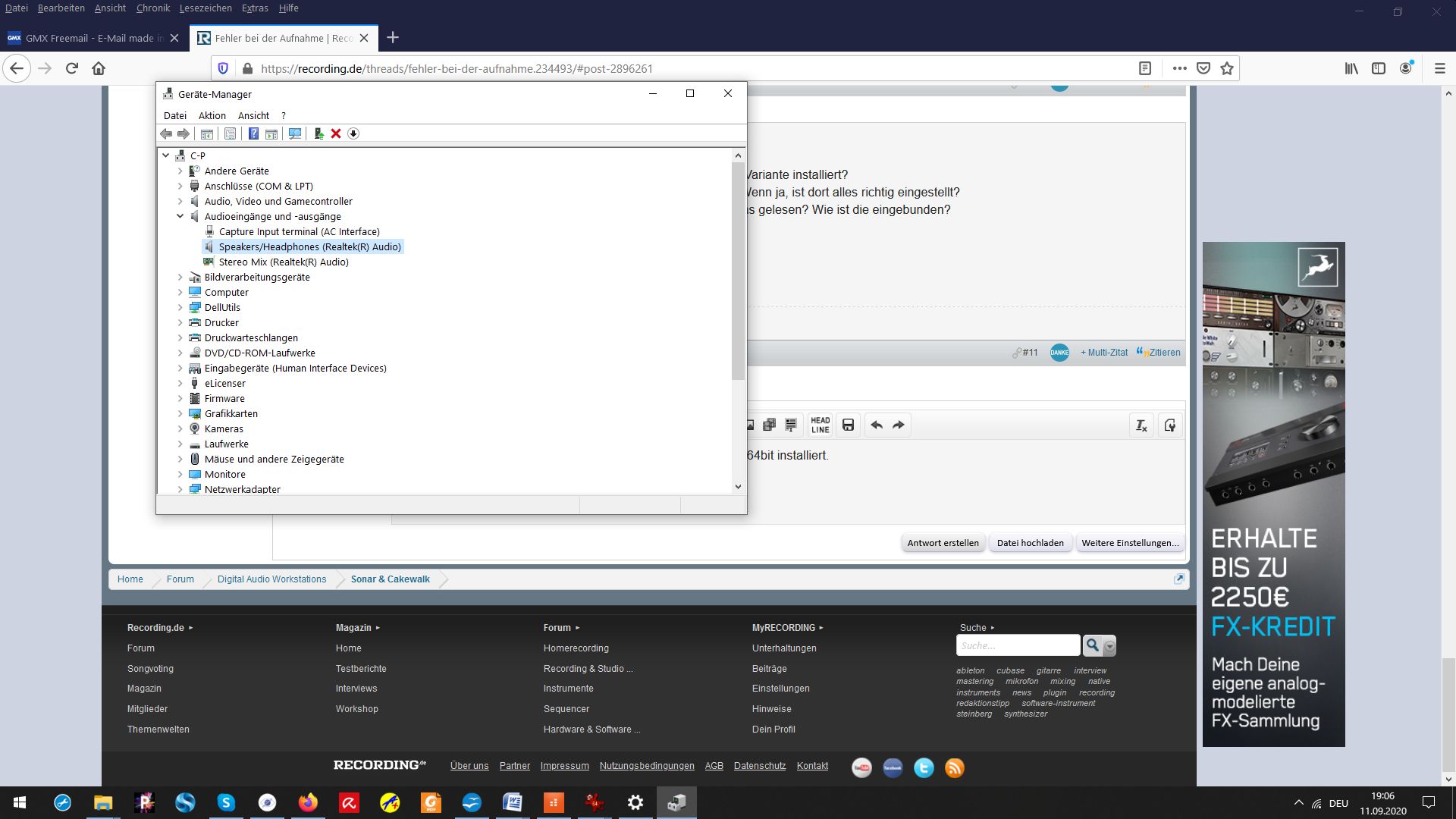Select Stereo Mix (Realtek(R) Audio) device
This screenshot has height=819, width=1456.
tap(284, 262)
